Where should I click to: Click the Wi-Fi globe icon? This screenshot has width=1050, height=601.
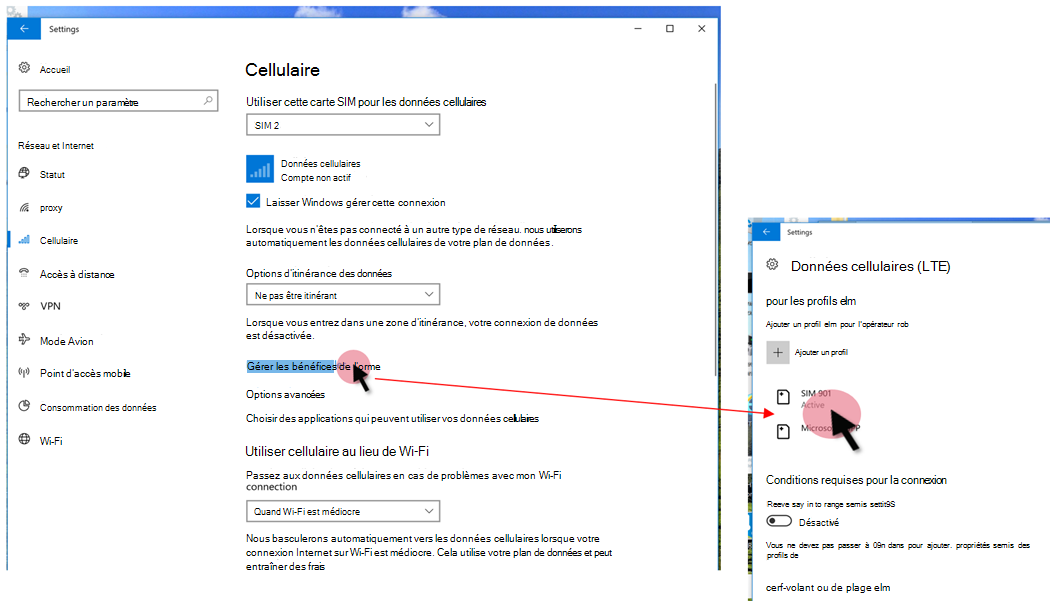(24, 439)
